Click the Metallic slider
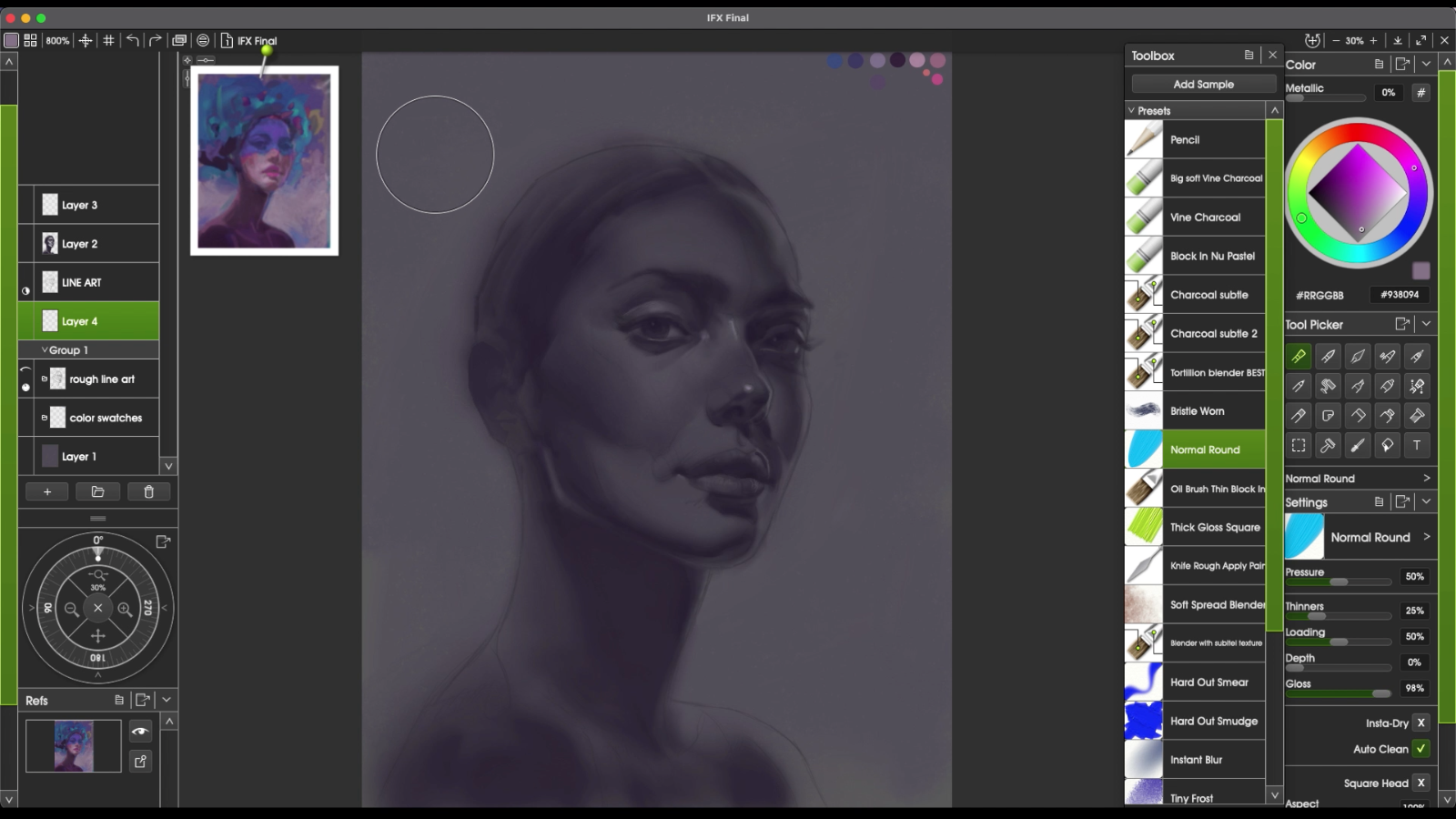Image resolution: width=1456 pixels, height=819 pixels. point(1325,98)
